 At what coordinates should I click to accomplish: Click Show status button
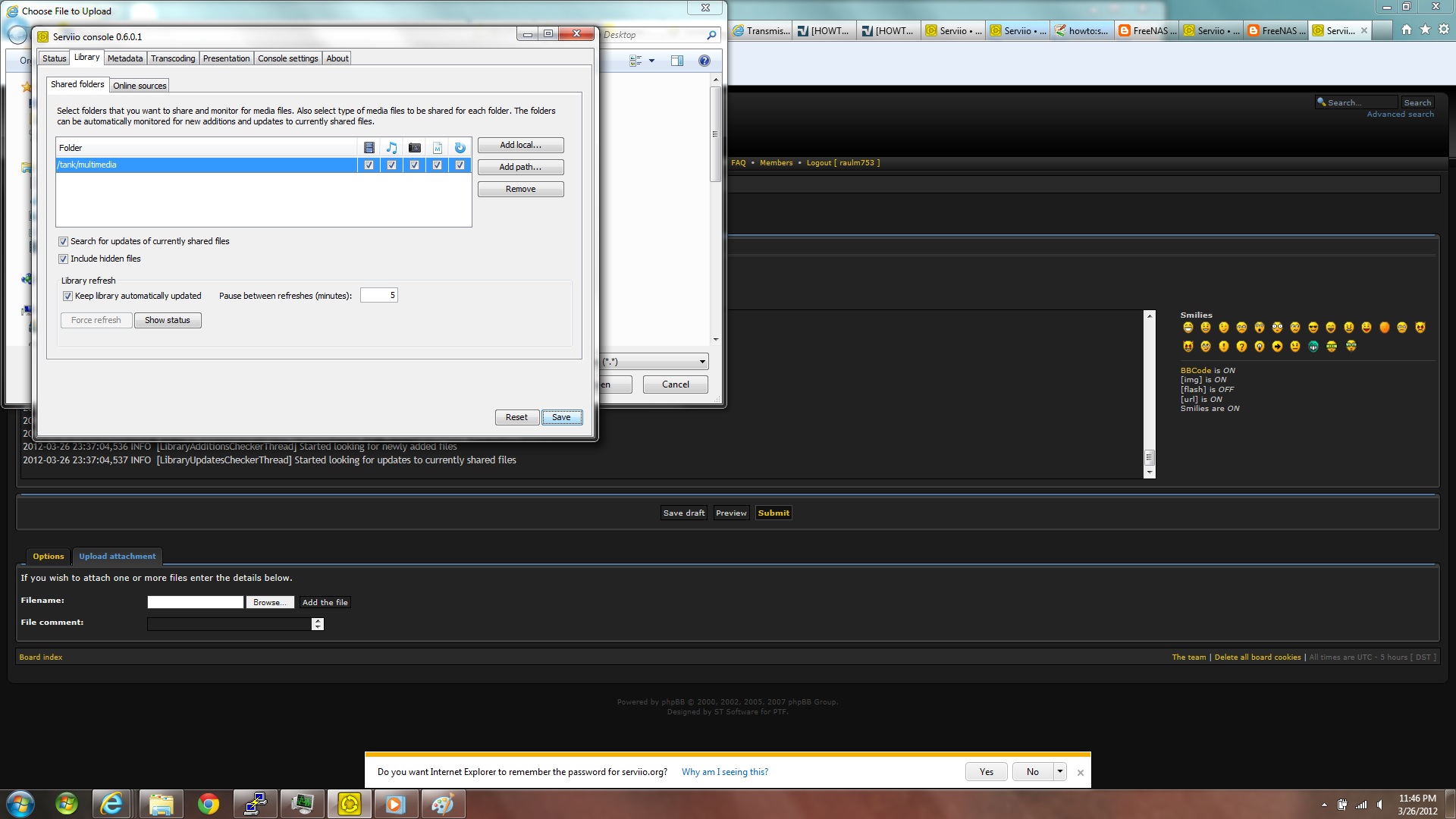(168, 320)
